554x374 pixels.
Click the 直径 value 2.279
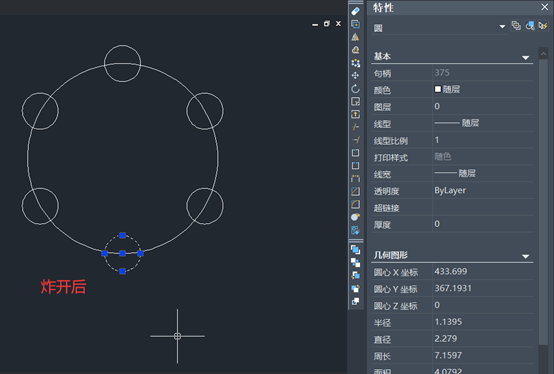click(446, 339)
